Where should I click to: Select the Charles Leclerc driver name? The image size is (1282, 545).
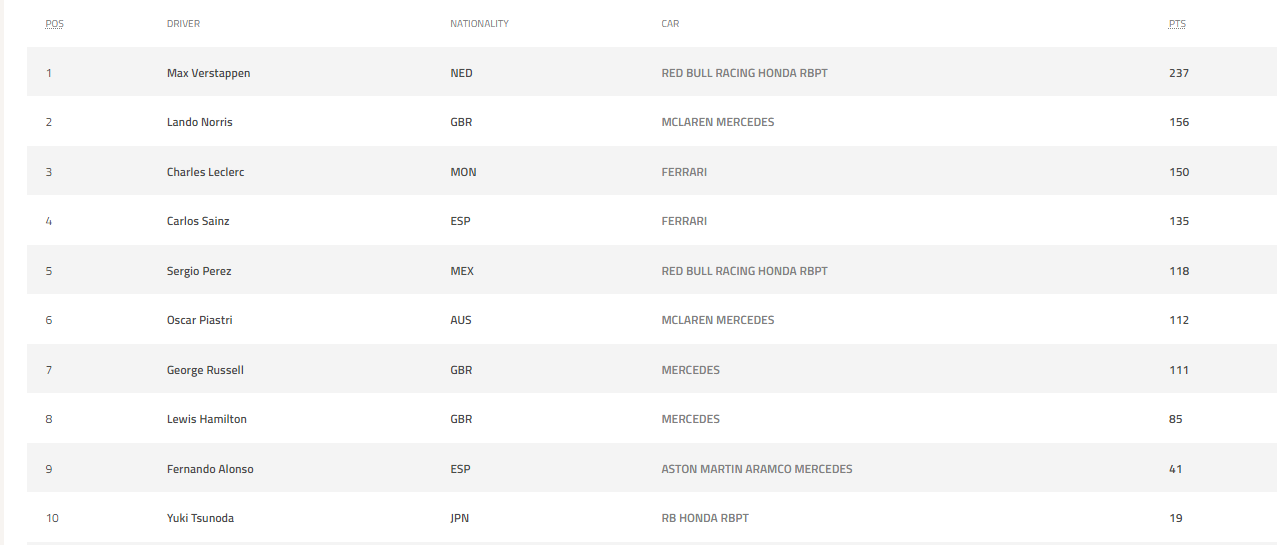[205, 172]
